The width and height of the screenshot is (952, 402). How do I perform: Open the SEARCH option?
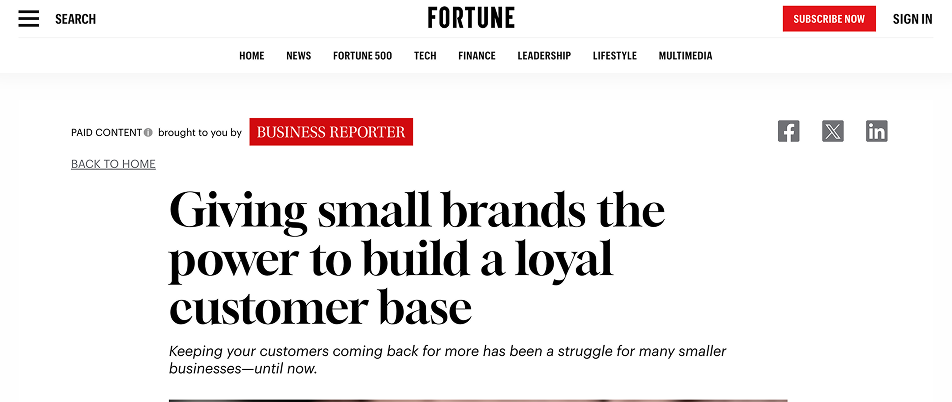click(75, 19)
